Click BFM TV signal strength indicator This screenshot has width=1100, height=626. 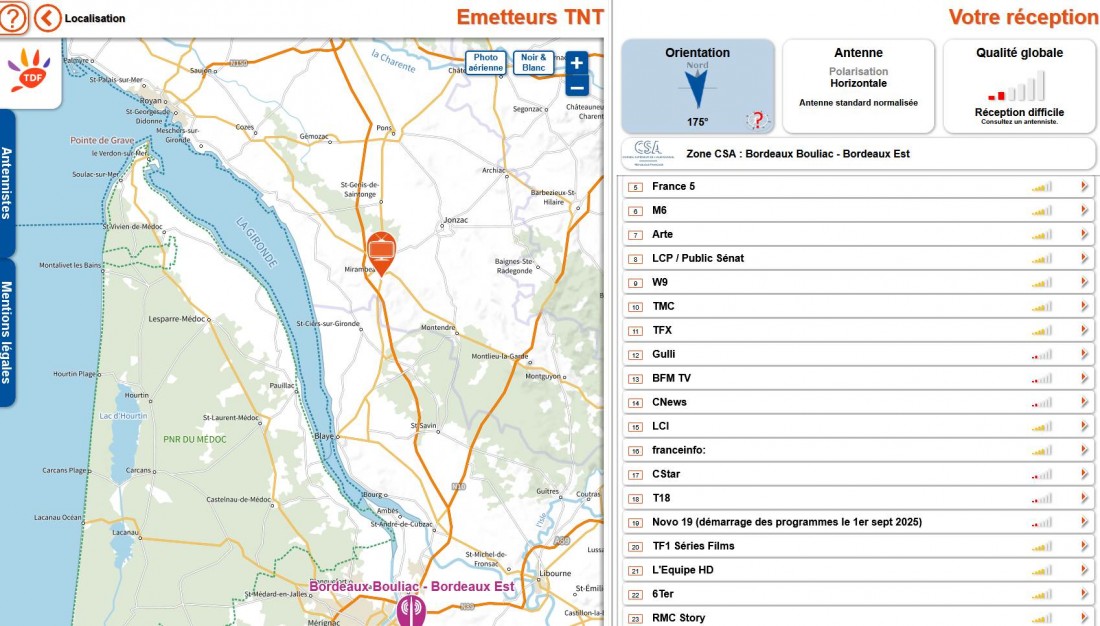[x=1042, y=378]
